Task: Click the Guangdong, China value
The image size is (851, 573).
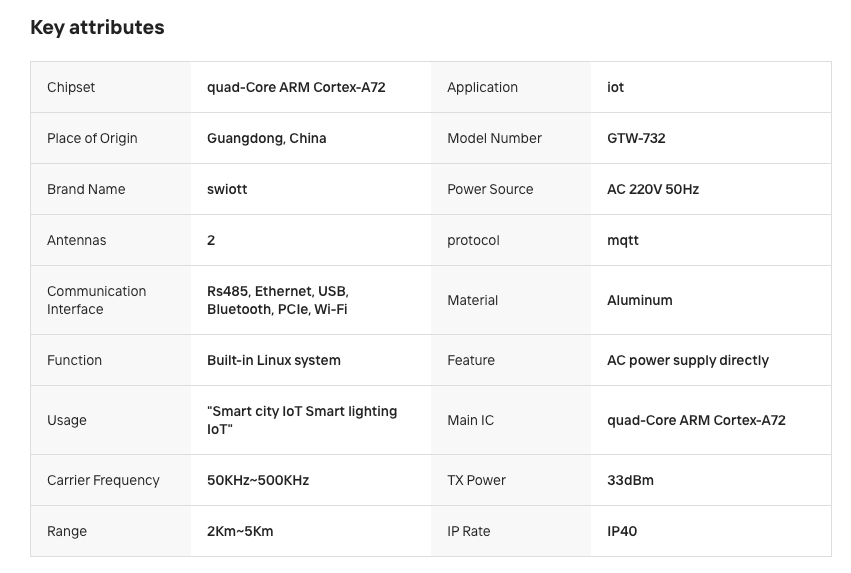Action: click(x=266, y=138)
